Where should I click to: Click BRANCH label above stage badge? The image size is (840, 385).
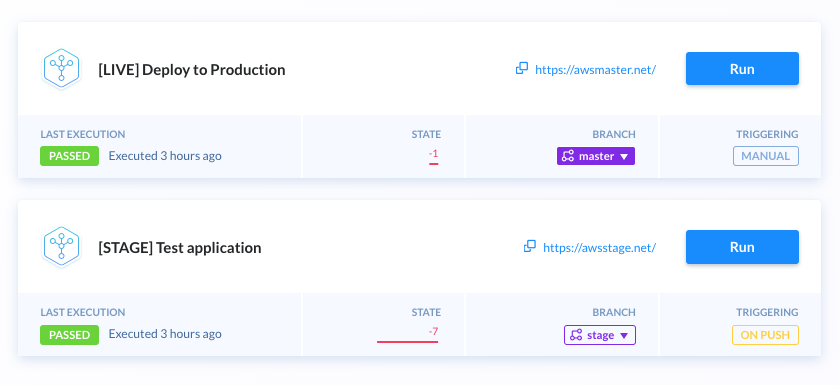coord(614,312)
